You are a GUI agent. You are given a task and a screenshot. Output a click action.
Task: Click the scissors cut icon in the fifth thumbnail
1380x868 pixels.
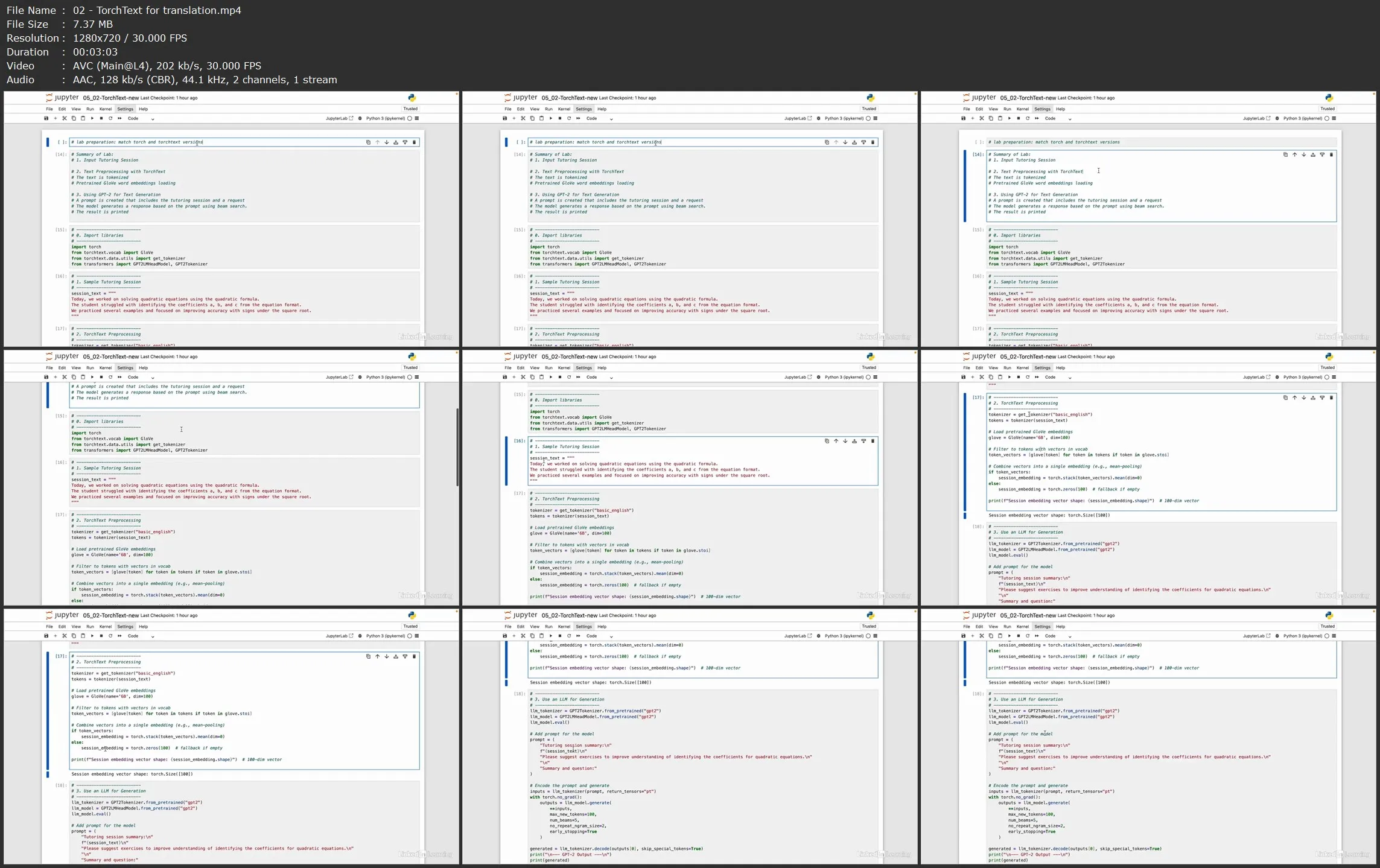523,377
